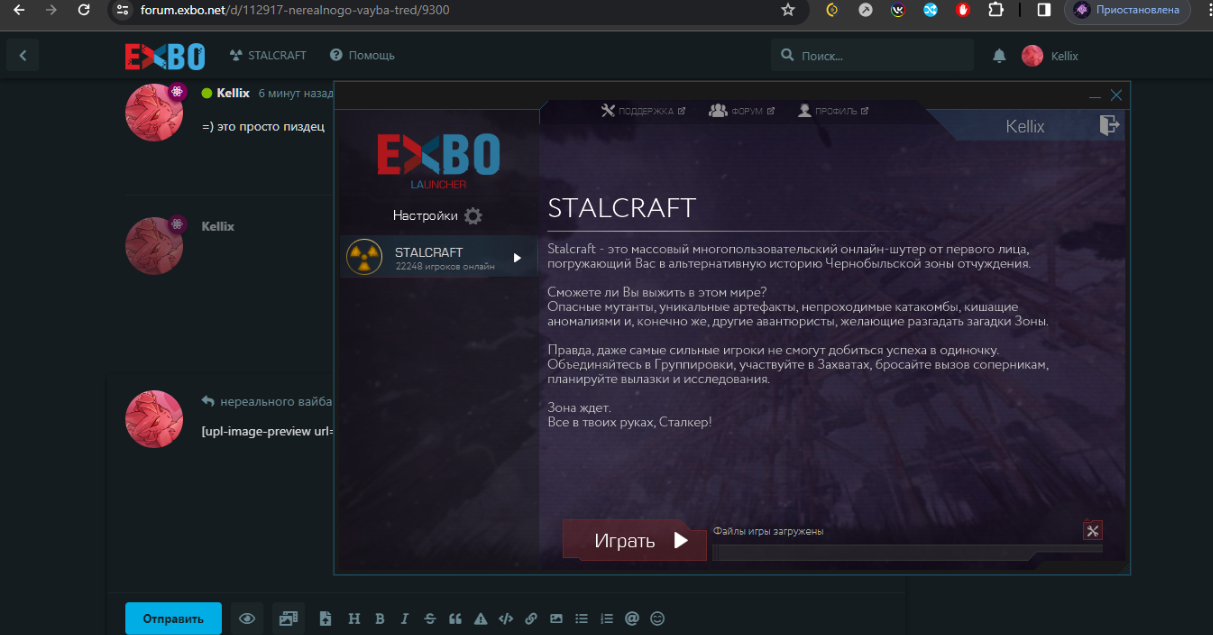Open Kellix avatar on the second post
The width and height of the screenshot is (1213, 635).
(154, 245)
